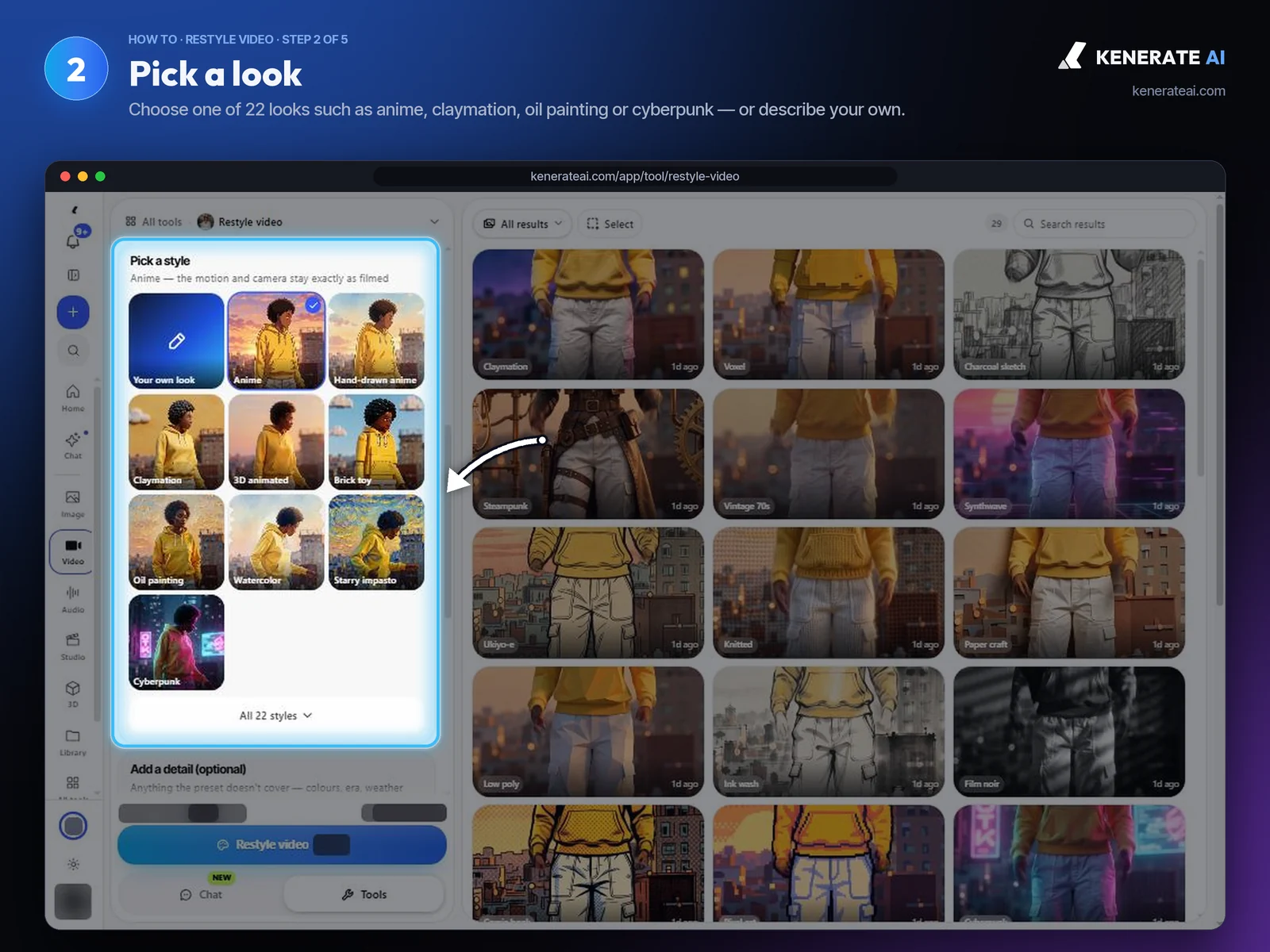The height and width of the screenshot is (952, 1270).
Task: Open the Video section in sidebar
Action: [73, 551]
